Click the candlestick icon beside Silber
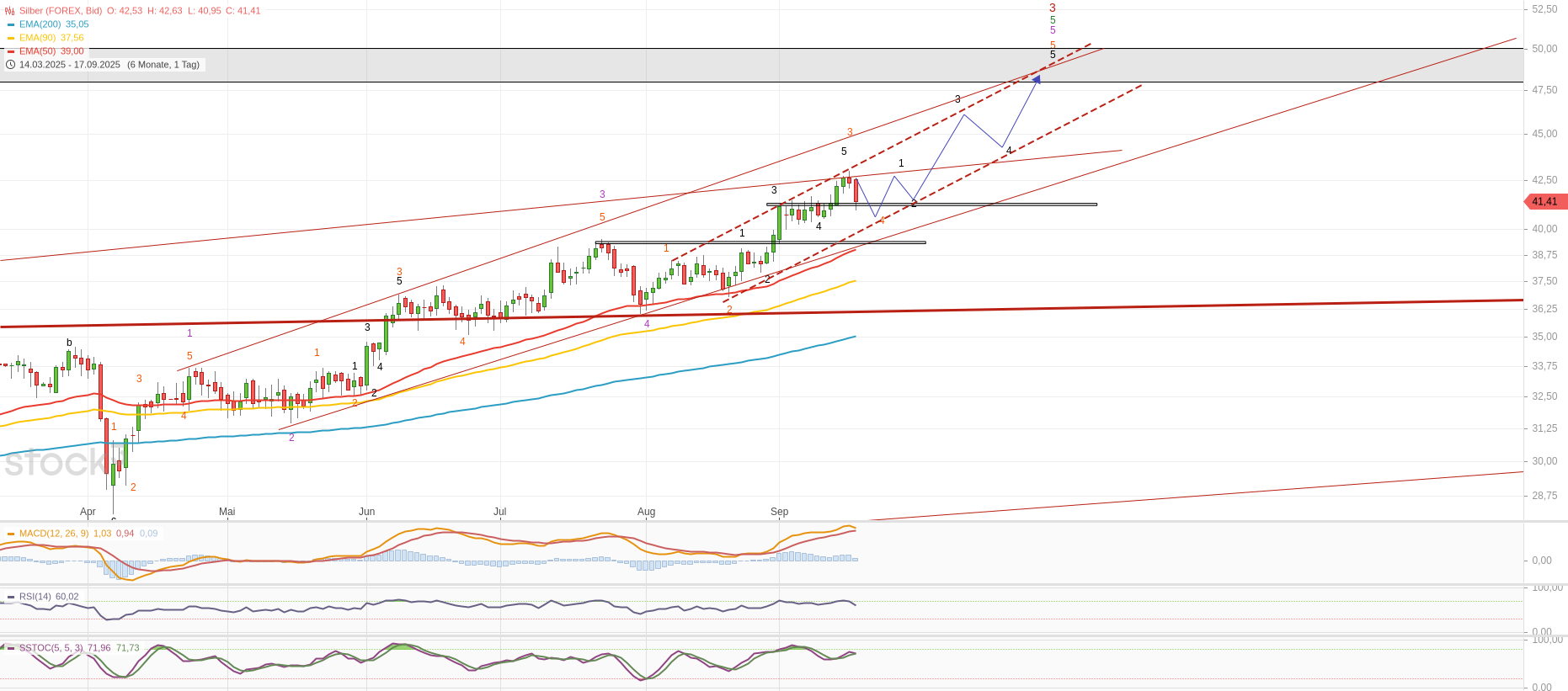The width and height of the screenshot is (1568, 691). 10,11
